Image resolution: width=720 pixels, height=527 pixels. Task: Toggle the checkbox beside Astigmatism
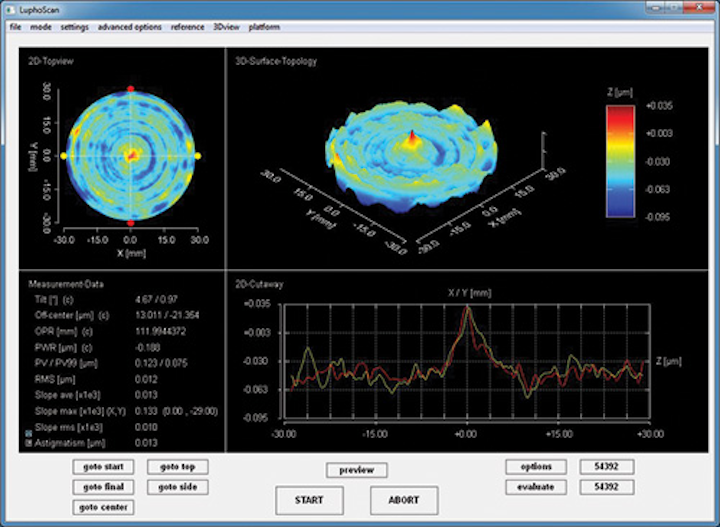pyautogui.click(x=28, y=443)
